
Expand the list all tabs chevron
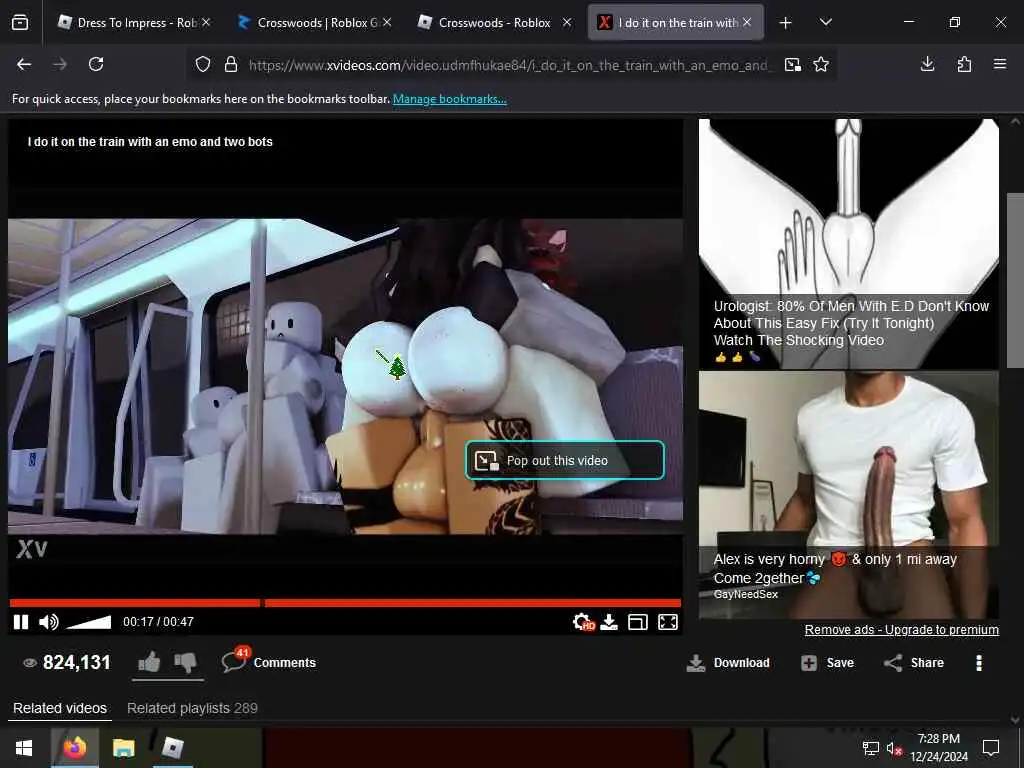tap(825, 22)
